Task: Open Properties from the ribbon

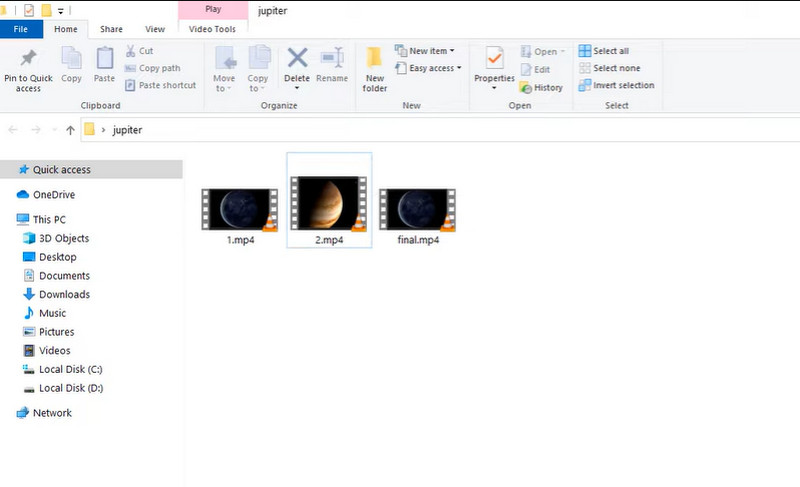Action: [494, 58]
